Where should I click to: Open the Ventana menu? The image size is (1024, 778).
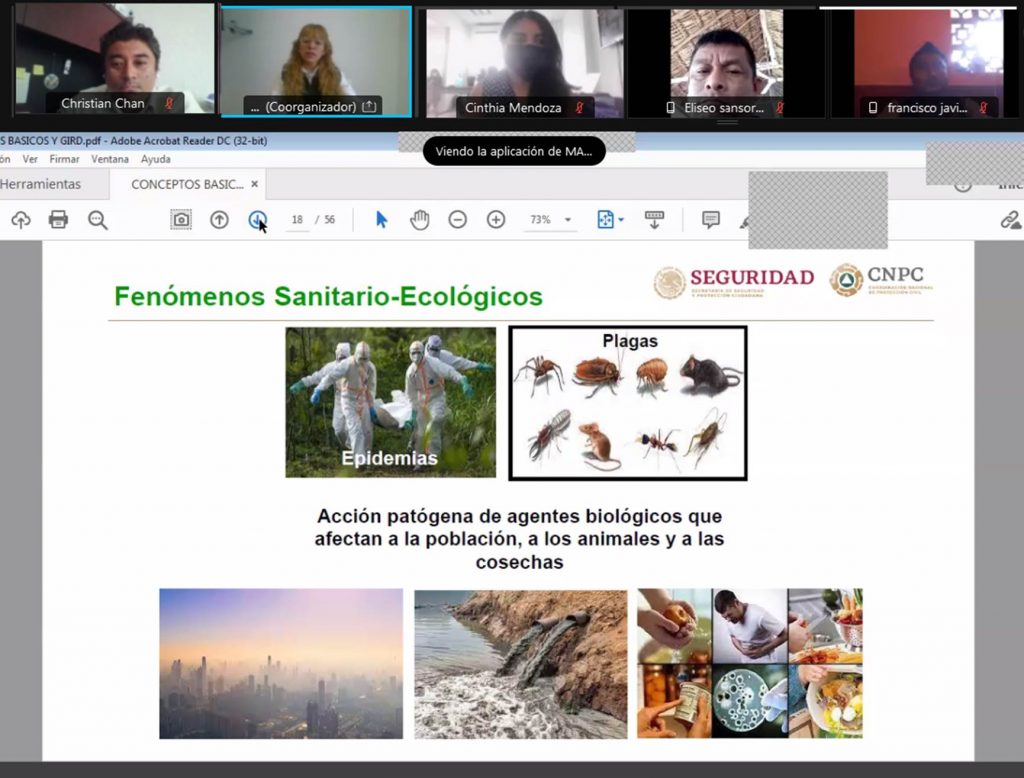[x=110, y=159]
